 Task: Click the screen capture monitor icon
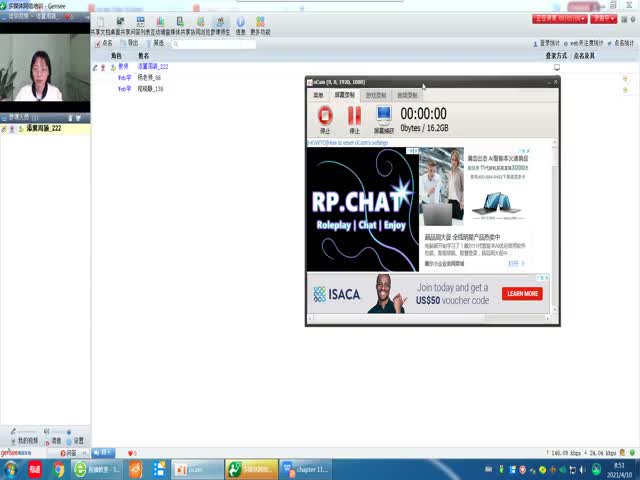pyautogui.click(x=384, y=116)
